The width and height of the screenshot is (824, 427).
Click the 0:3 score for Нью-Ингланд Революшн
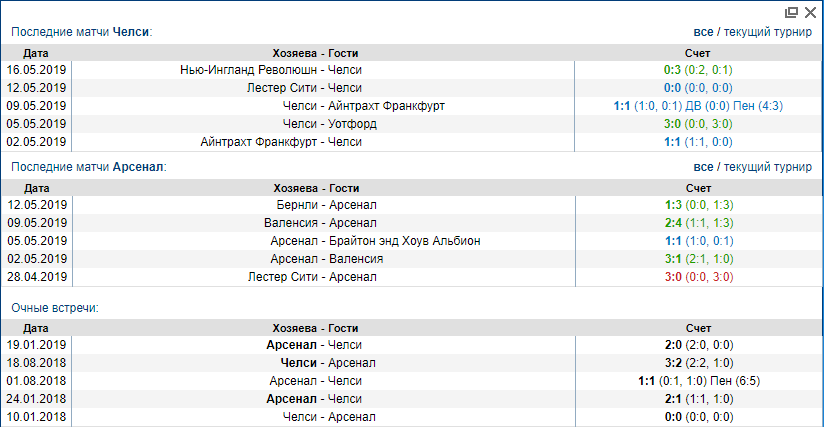(671, 70)
